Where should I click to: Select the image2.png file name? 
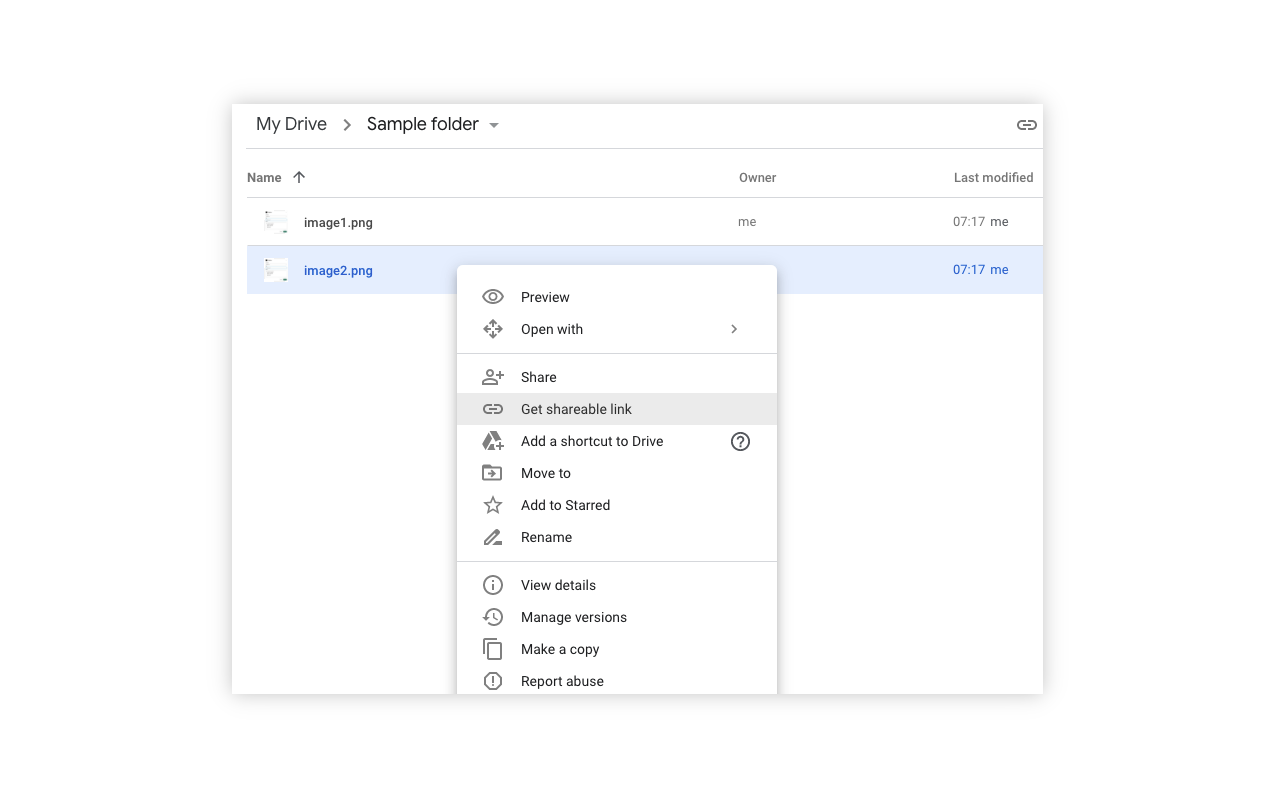point(338,270)
